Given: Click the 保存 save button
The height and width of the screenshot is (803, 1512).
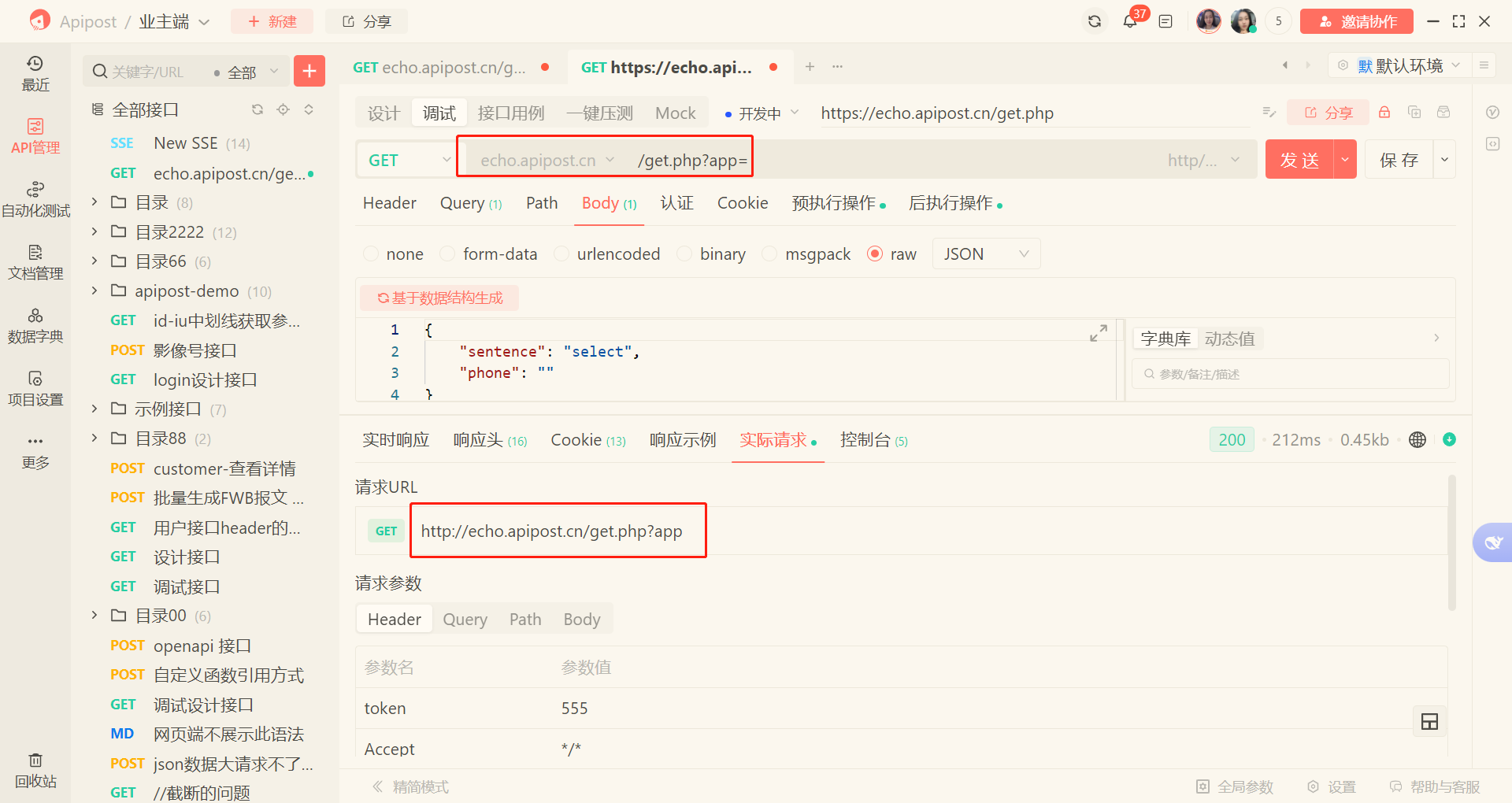Looking at the screenshot, I should [x=1399, y=160].
